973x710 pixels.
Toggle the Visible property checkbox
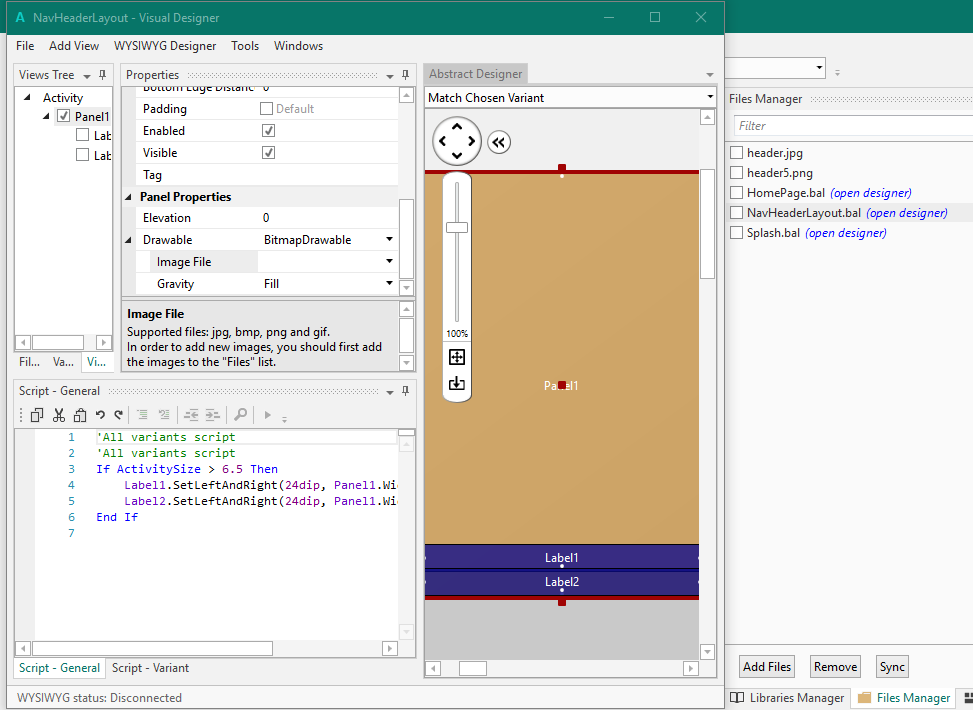[x=268, y=153]
